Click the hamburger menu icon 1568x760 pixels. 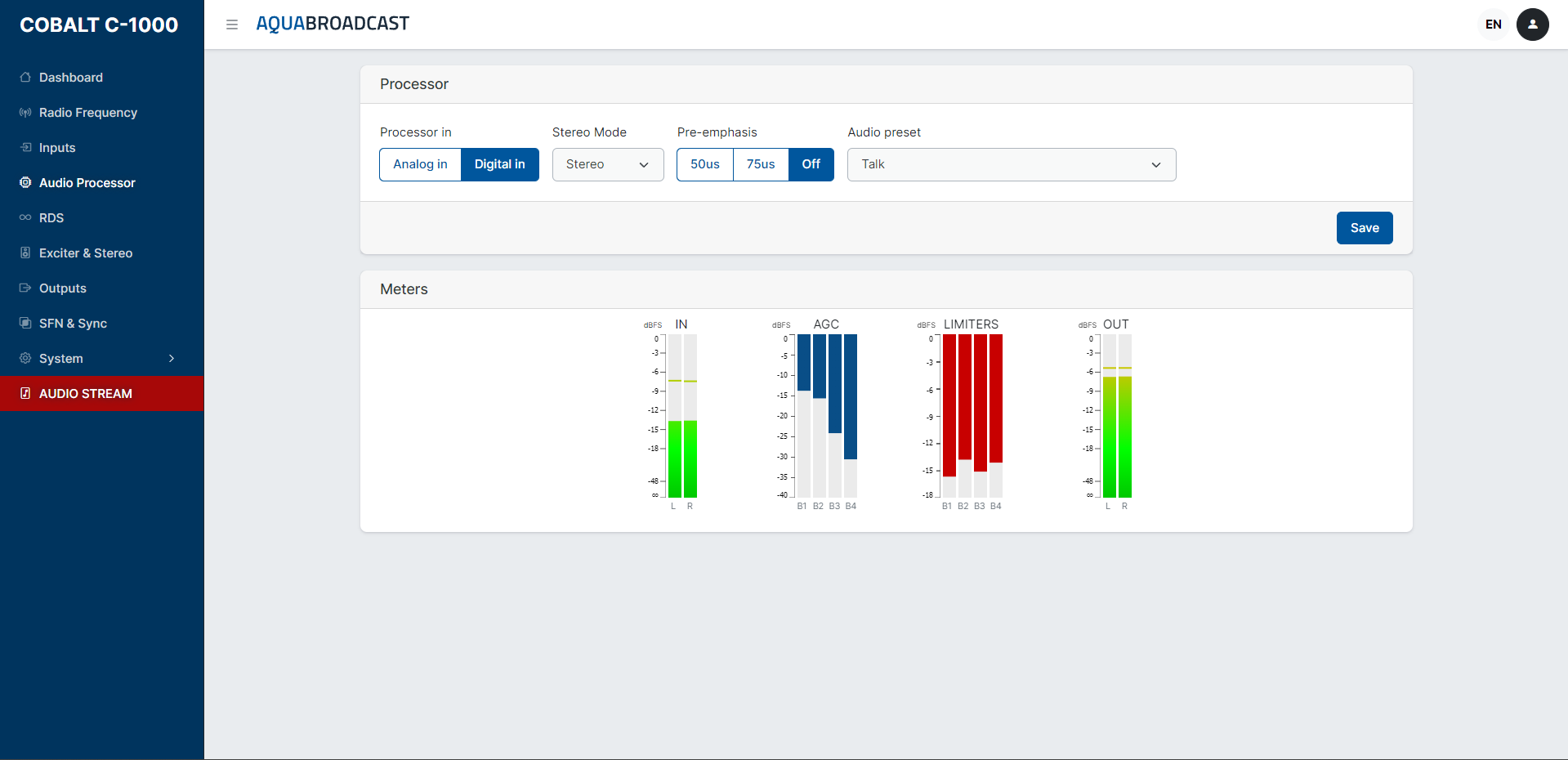tap(232, 25)
